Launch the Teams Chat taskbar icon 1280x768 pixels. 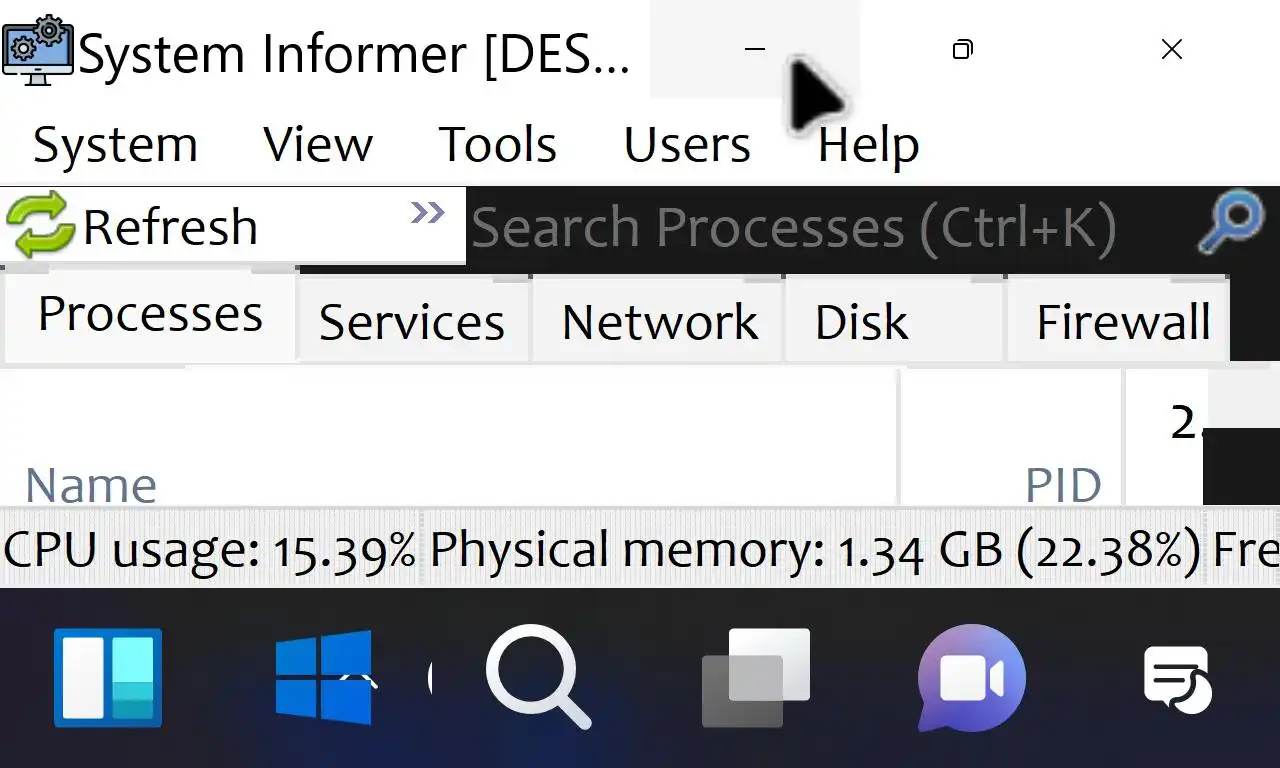971,677
